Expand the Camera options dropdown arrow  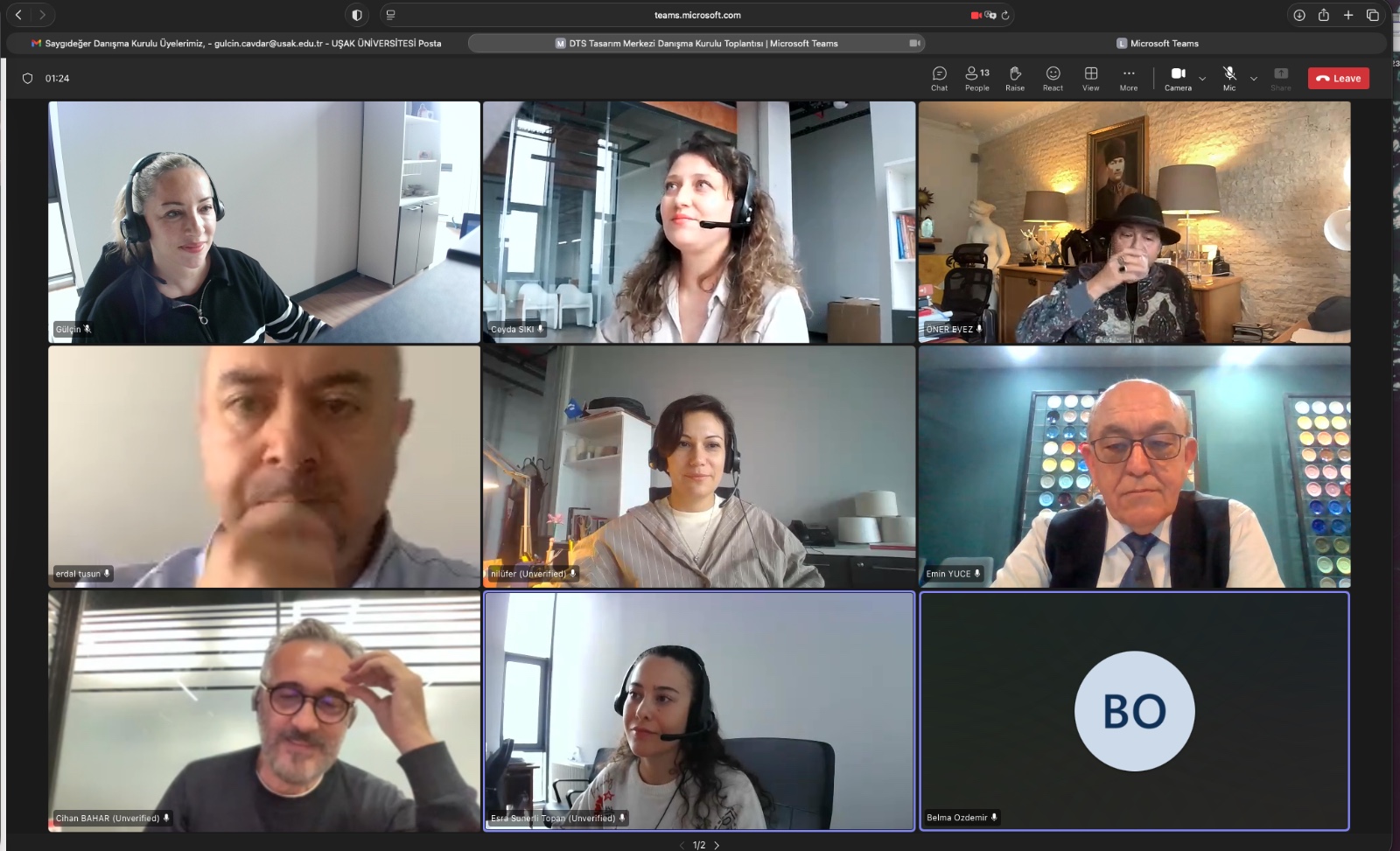1202,79
